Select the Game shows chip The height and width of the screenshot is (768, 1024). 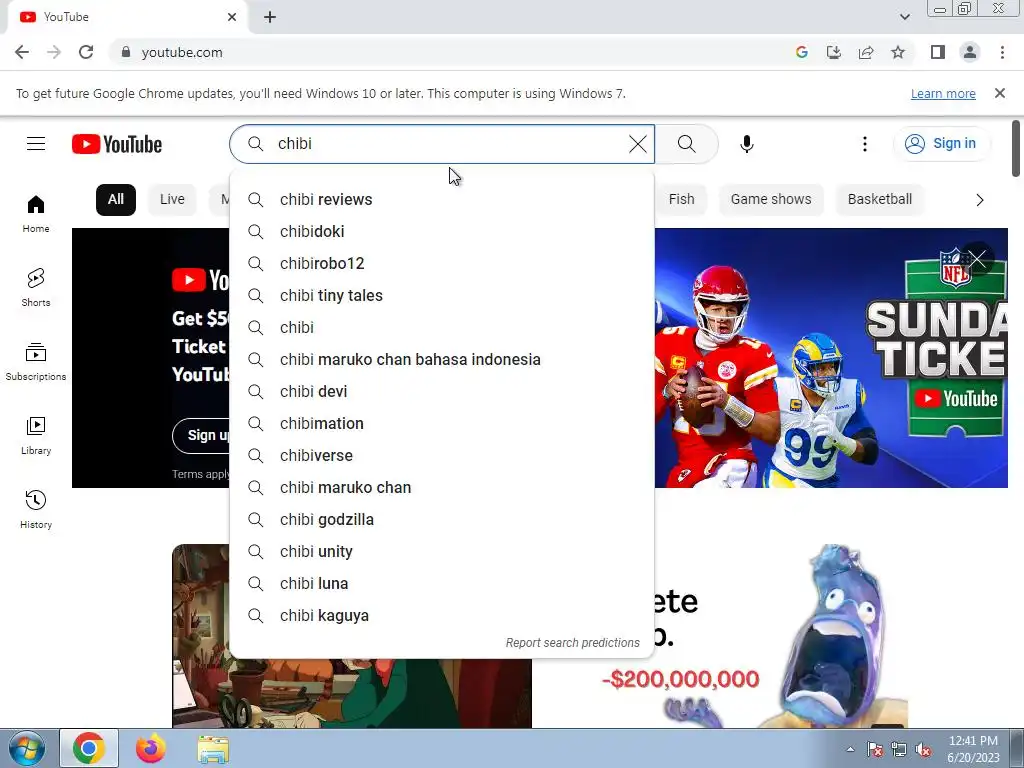pos(771,199)
